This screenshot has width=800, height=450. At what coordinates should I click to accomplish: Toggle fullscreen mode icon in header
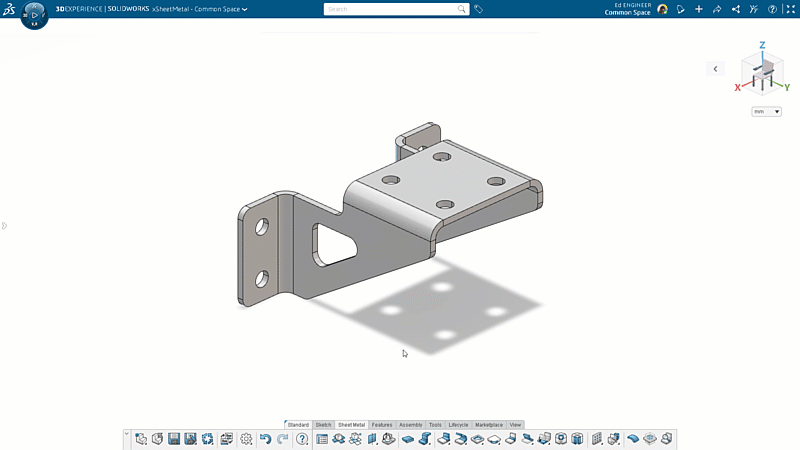(x=789, y=9)
